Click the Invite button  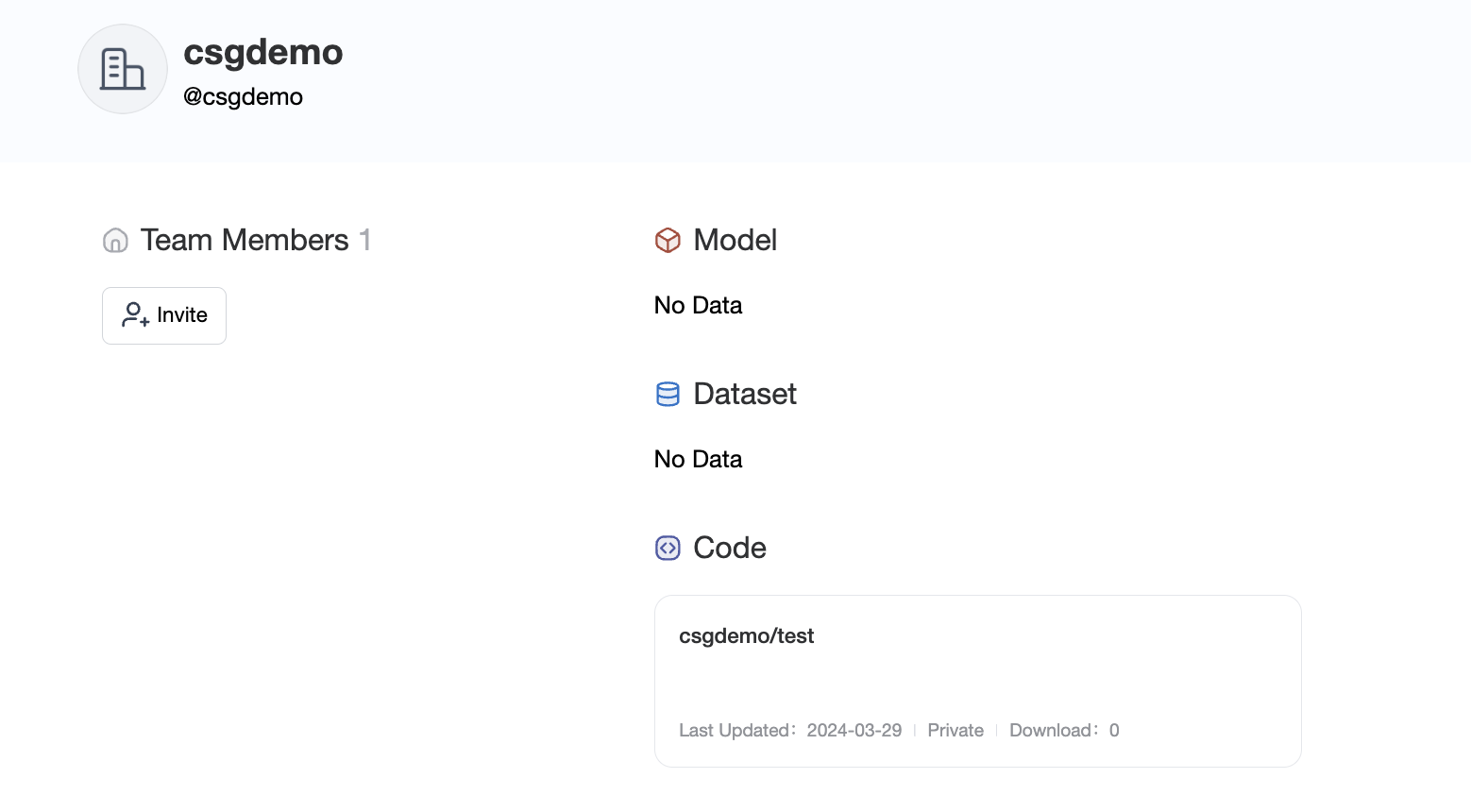click(x=163, y=315)
